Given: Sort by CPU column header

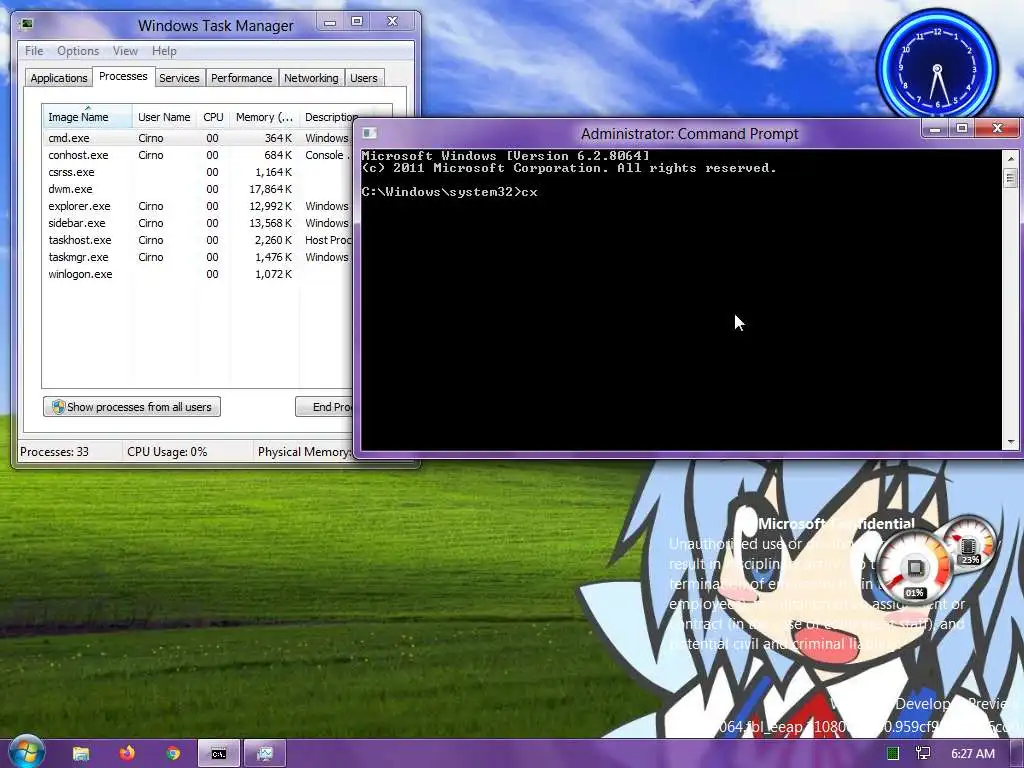Looking at the screenshot, I should click(x=214, y=117).
